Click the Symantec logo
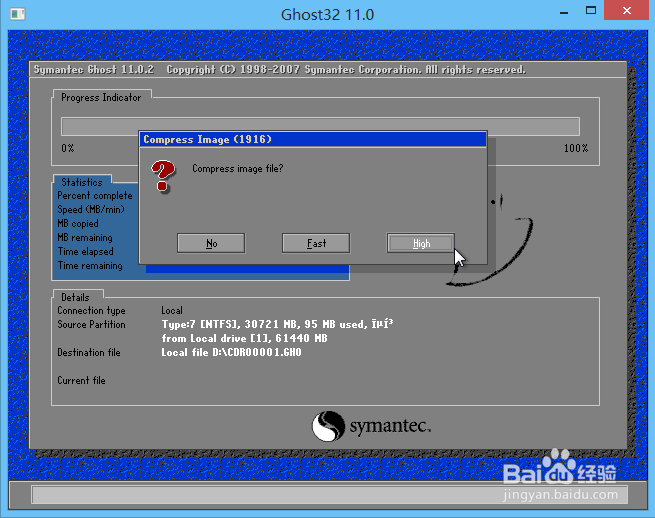655x518 pixels. [x=371, y=426]
